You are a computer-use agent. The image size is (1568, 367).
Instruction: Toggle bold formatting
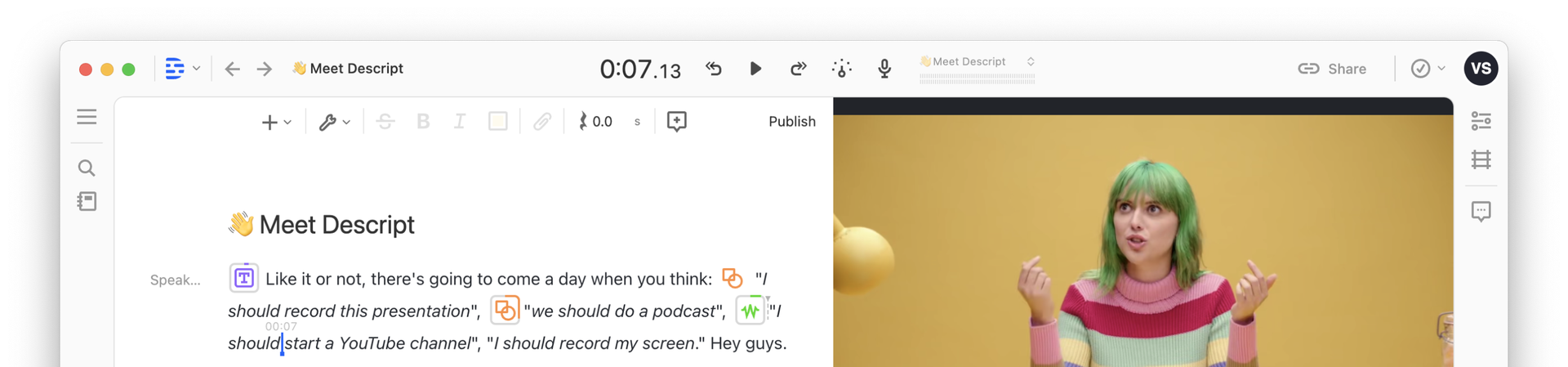click(x=423, y=122)
